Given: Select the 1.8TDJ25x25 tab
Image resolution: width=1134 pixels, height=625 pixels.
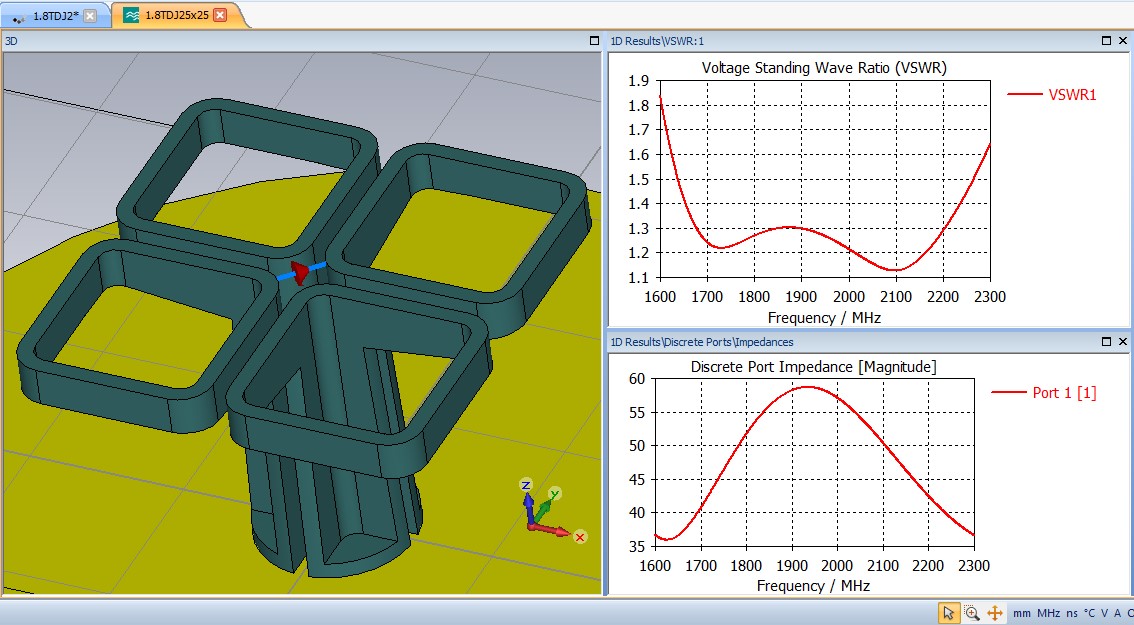Looking at the screenshot, I should click(x=167, y=15).
